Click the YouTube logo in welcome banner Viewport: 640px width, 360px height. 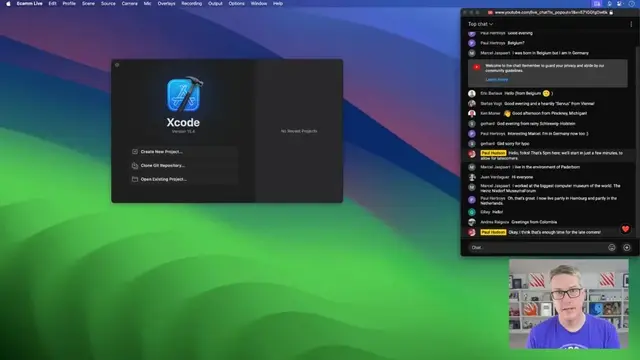click(x=476, y=67)
